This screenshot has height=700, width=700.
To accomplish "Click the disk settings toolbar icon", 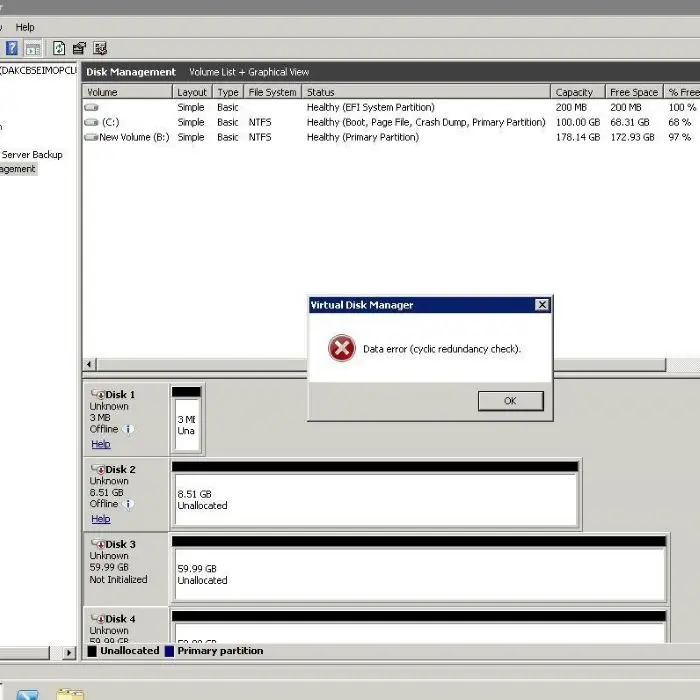I will pyautogui.click(x=100, y=48).
